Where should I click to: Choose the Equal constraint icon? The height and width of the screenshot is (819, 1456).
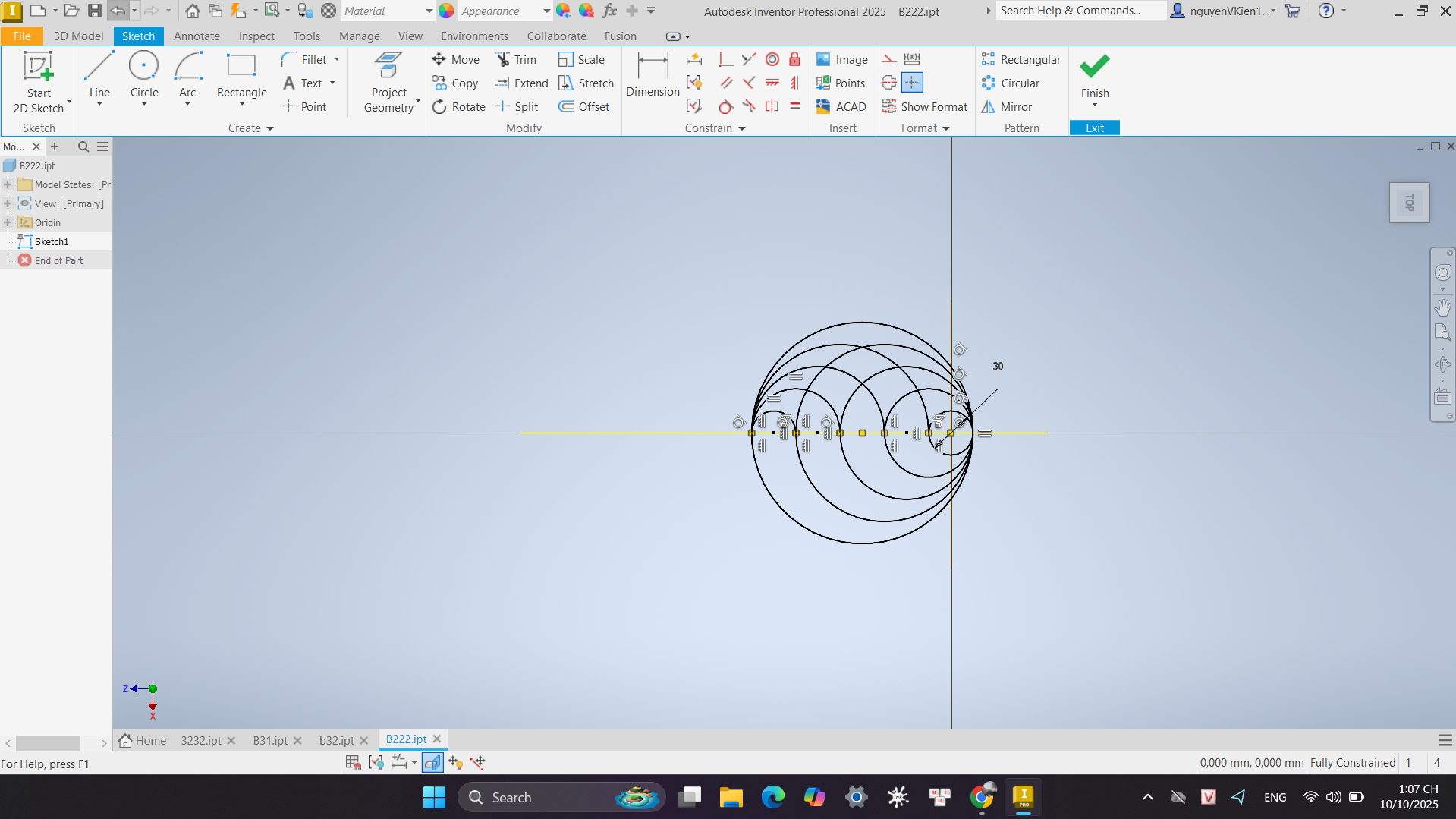(x=794, y=106)
